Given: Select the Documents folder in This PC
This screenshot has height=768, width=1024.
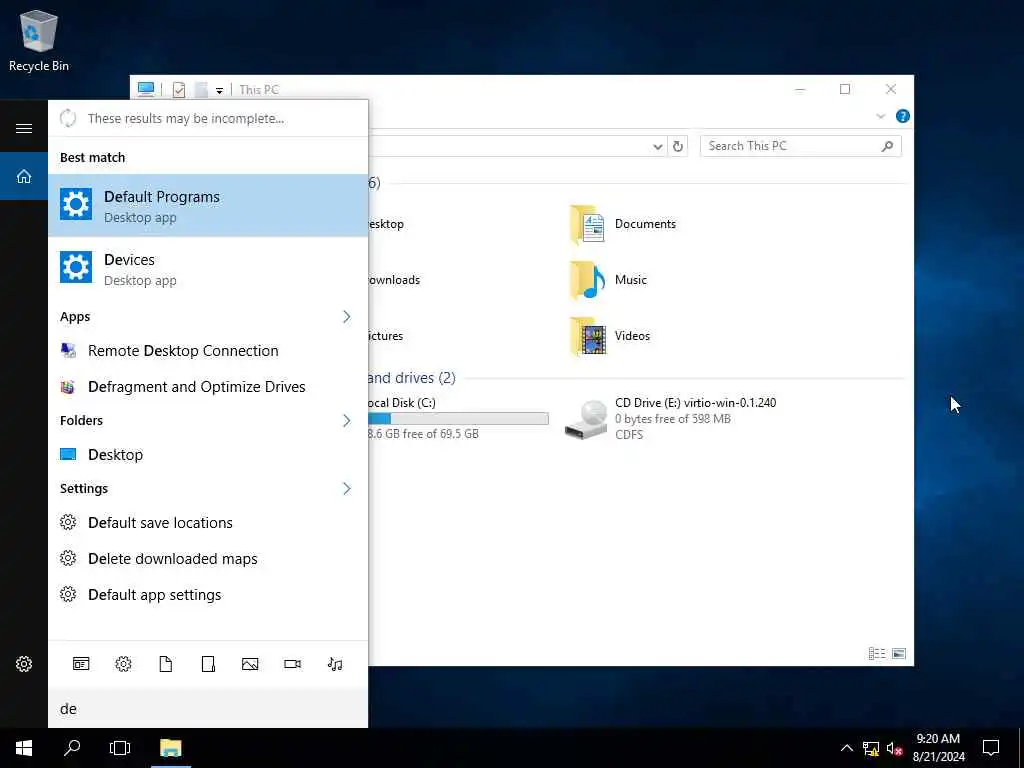Looking at the screenshot, I should (x=624, y=224).
